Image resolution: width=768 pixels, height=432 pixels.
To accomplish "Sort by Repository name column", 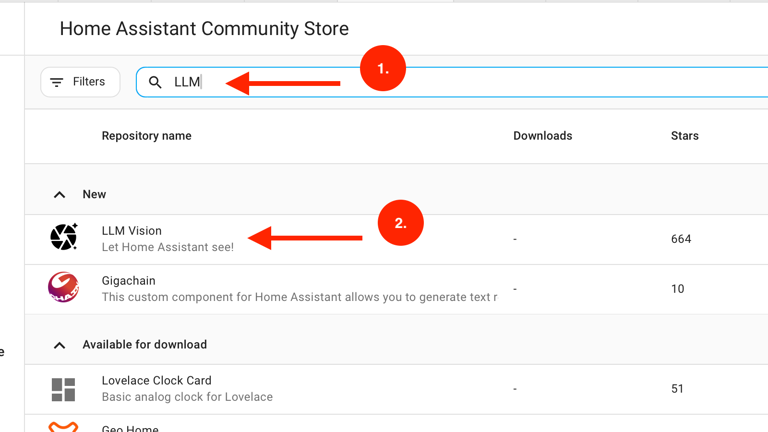I will tap(146, 136).
